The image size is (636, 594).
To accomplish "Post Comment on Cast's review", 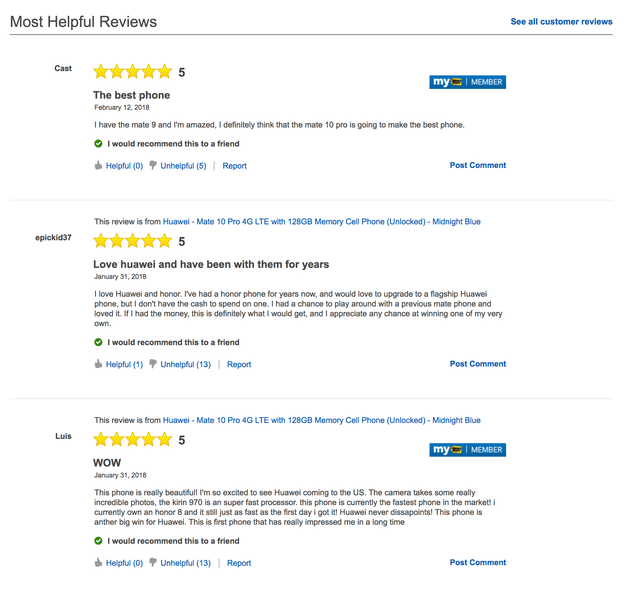I will click(x=478, y=165).
